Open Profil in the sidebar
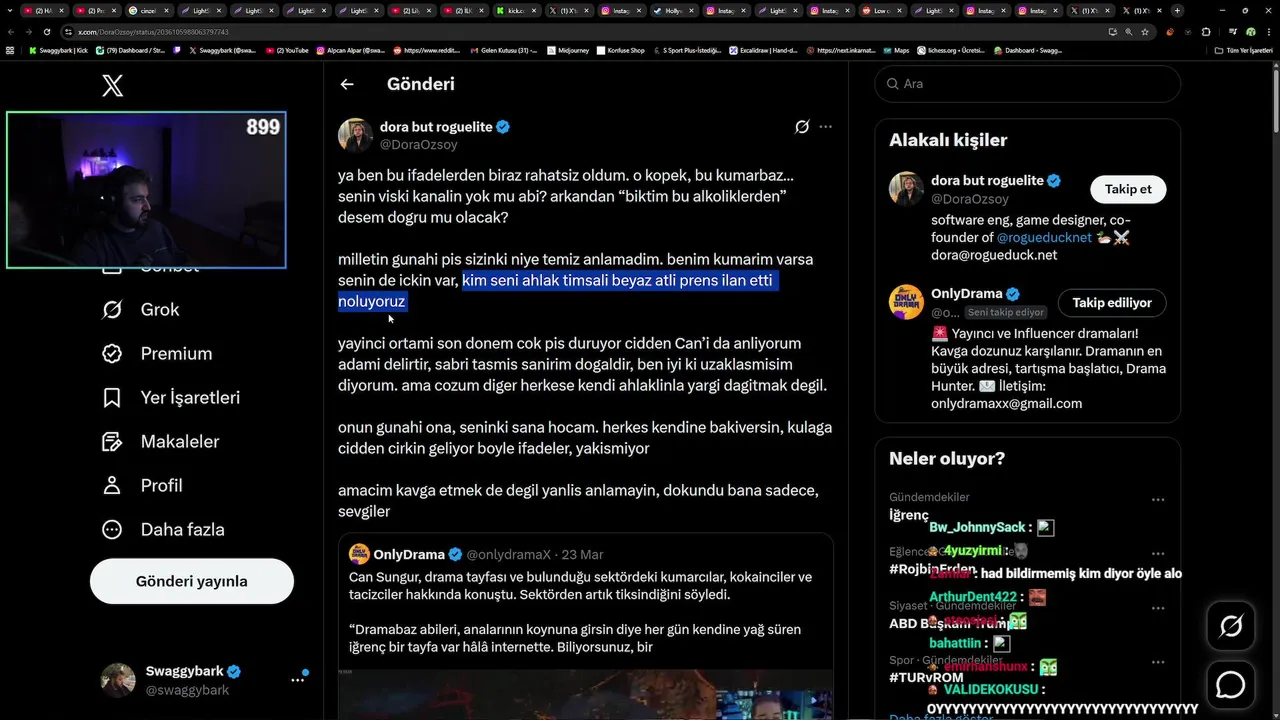Screen dimensions: 1280x720 [142, 486]
